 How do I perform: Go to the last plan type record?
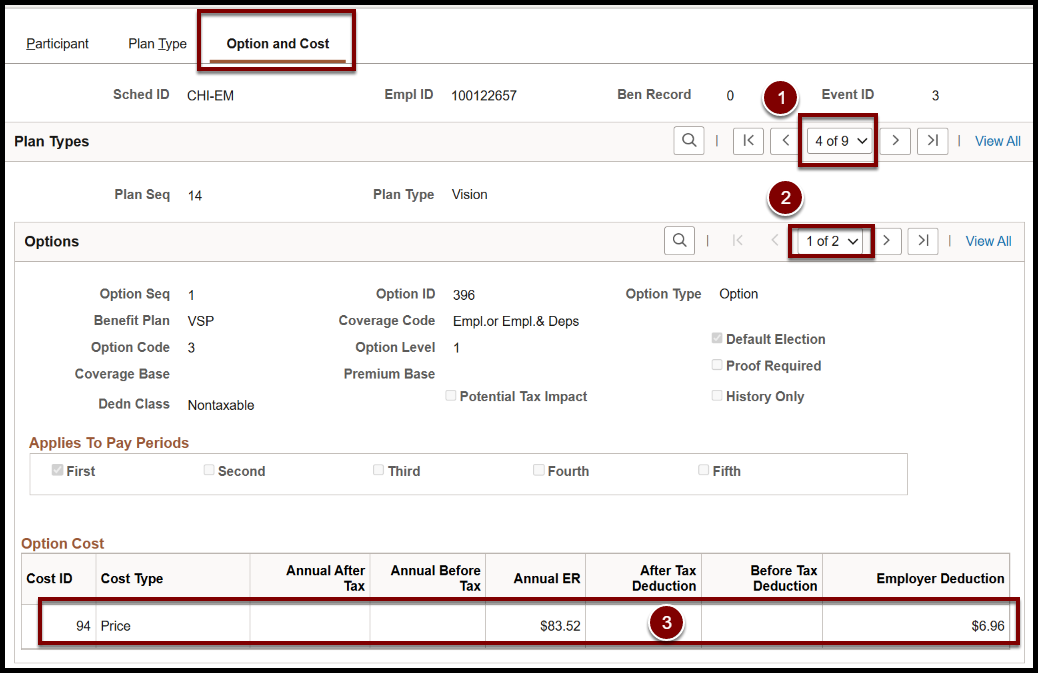tap(932, 141)
